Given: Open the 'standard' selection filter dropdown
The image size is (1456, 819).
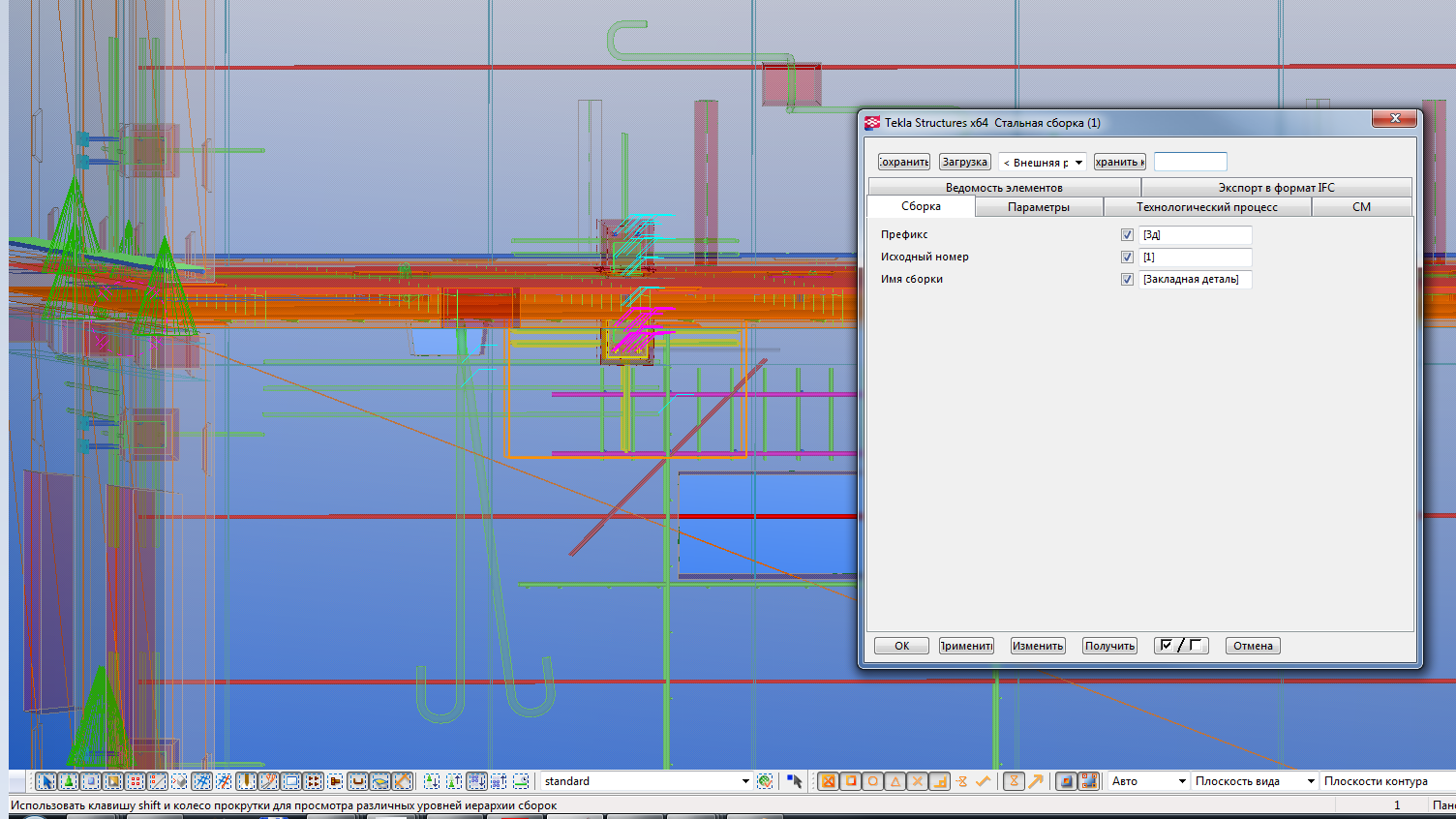Looking at the screenshot, I should (x=744, y=781).
